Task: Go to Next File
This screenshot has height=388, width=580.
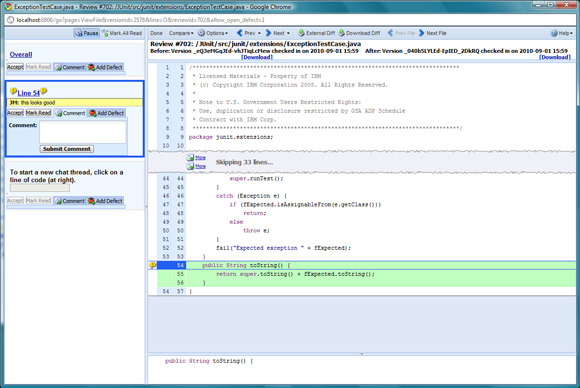Action: coord(432,33)
